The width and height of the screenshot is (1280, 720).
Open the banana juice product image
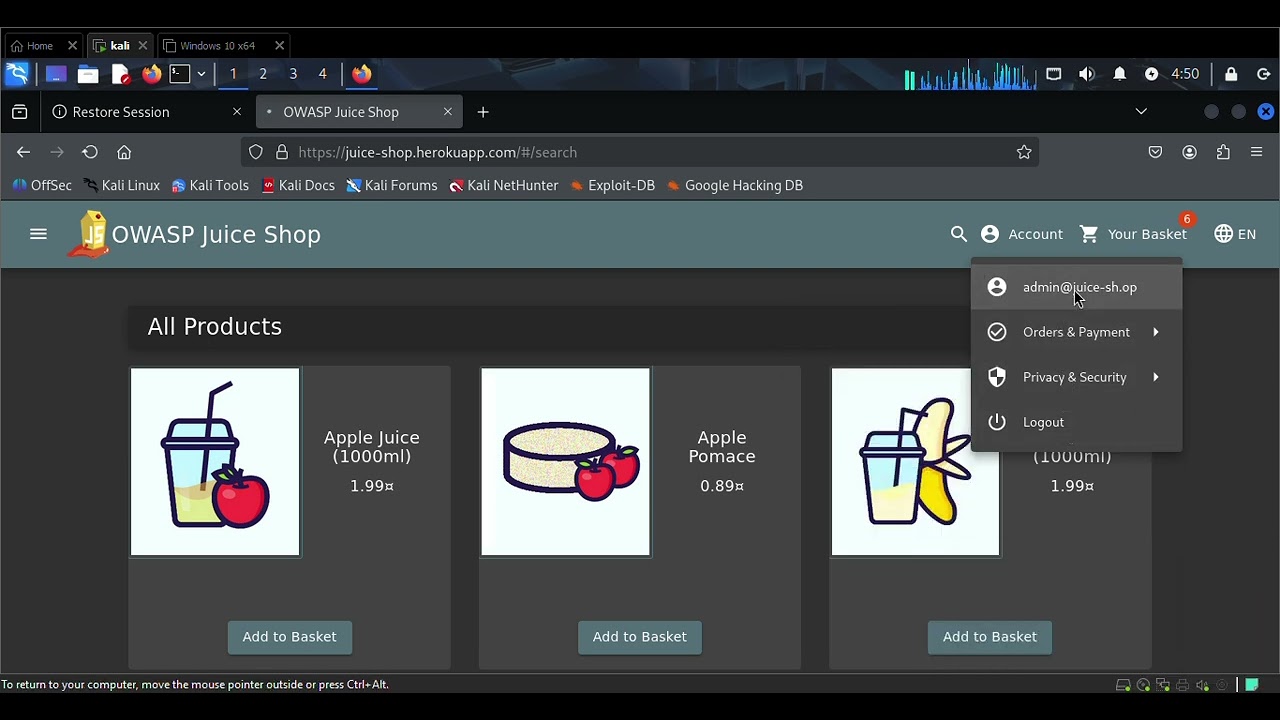coord(916,462)
